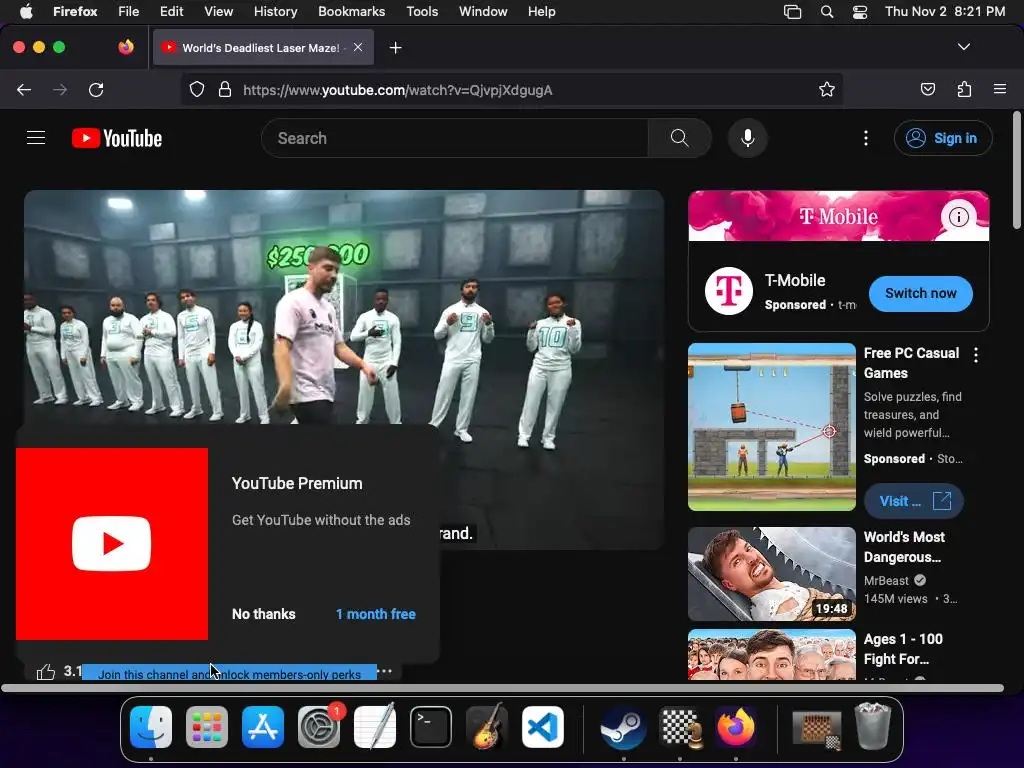
Task: Click the date and time in menu bar
Action: pos(945,12)
